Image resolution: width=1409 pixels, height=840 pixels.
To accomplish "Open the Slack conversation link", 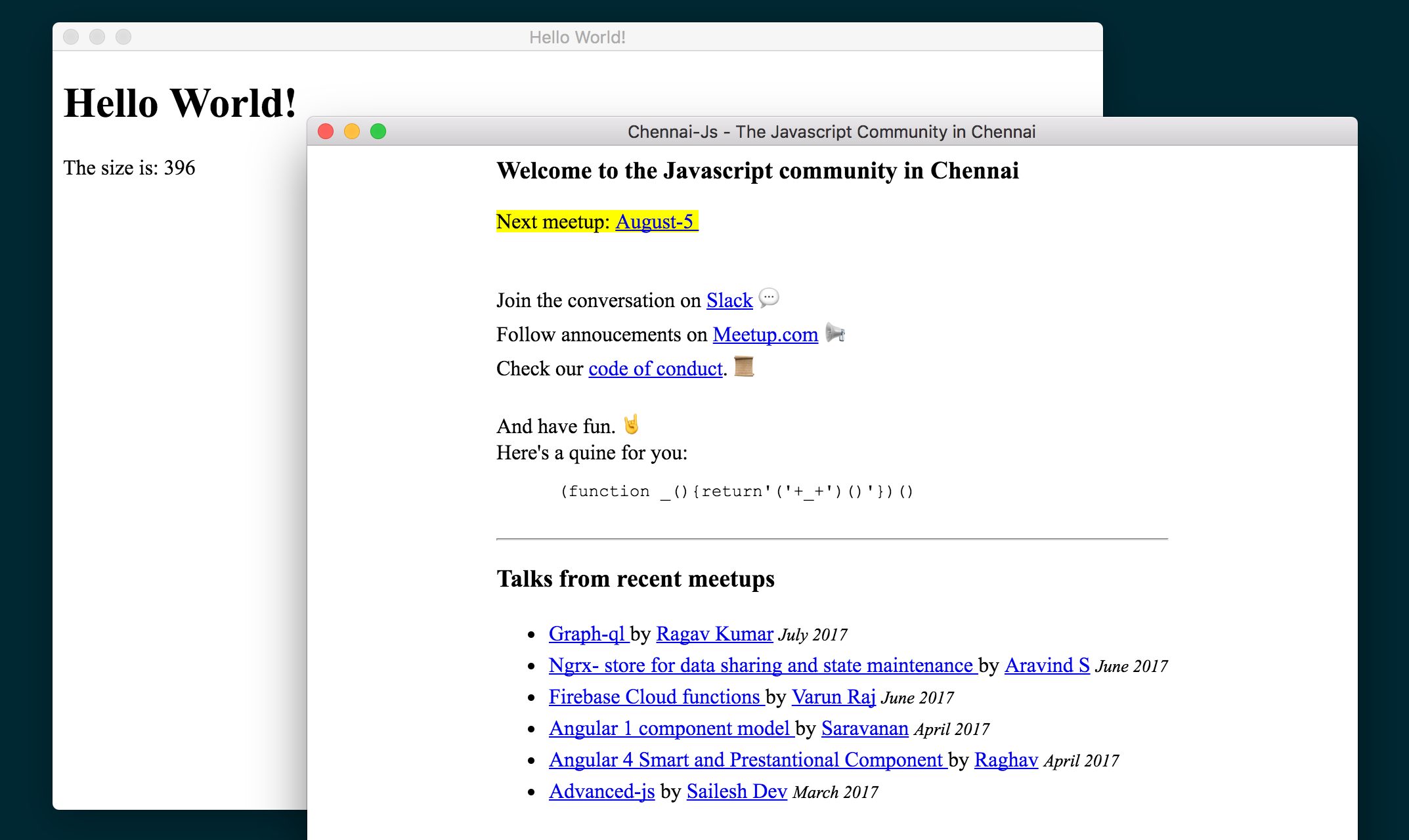I will coord(729,301).
